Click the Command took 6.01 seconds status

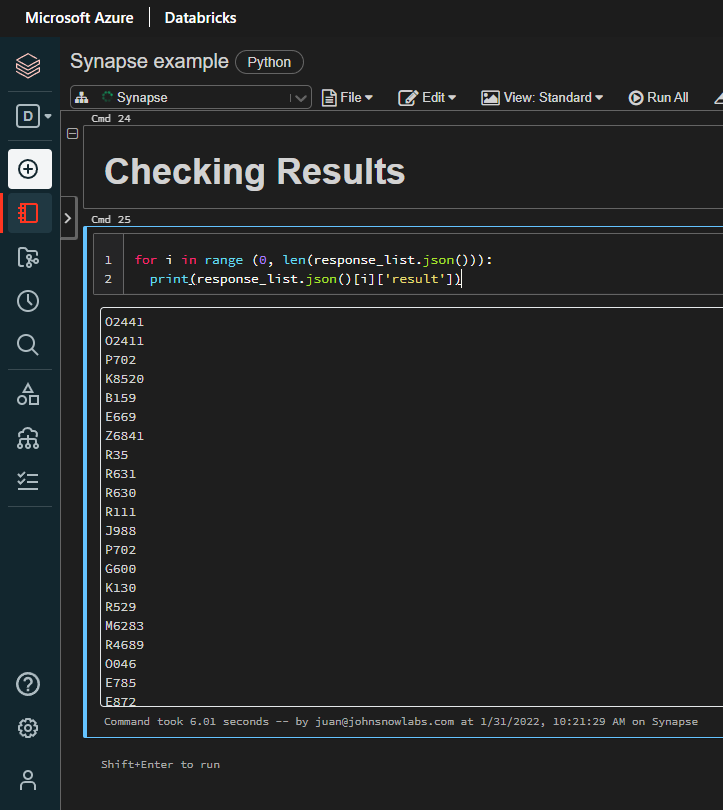(401, 722)
